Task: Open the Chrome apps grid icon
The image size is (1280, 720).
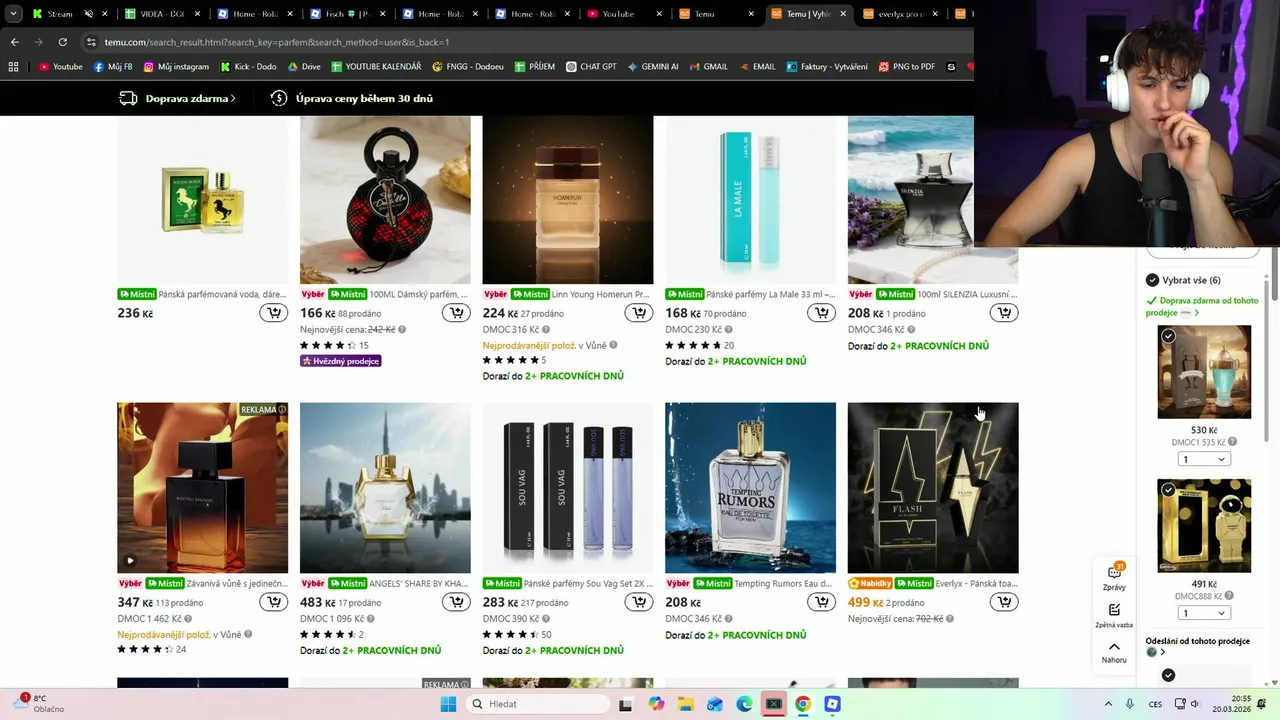Action: pos(13,67)
